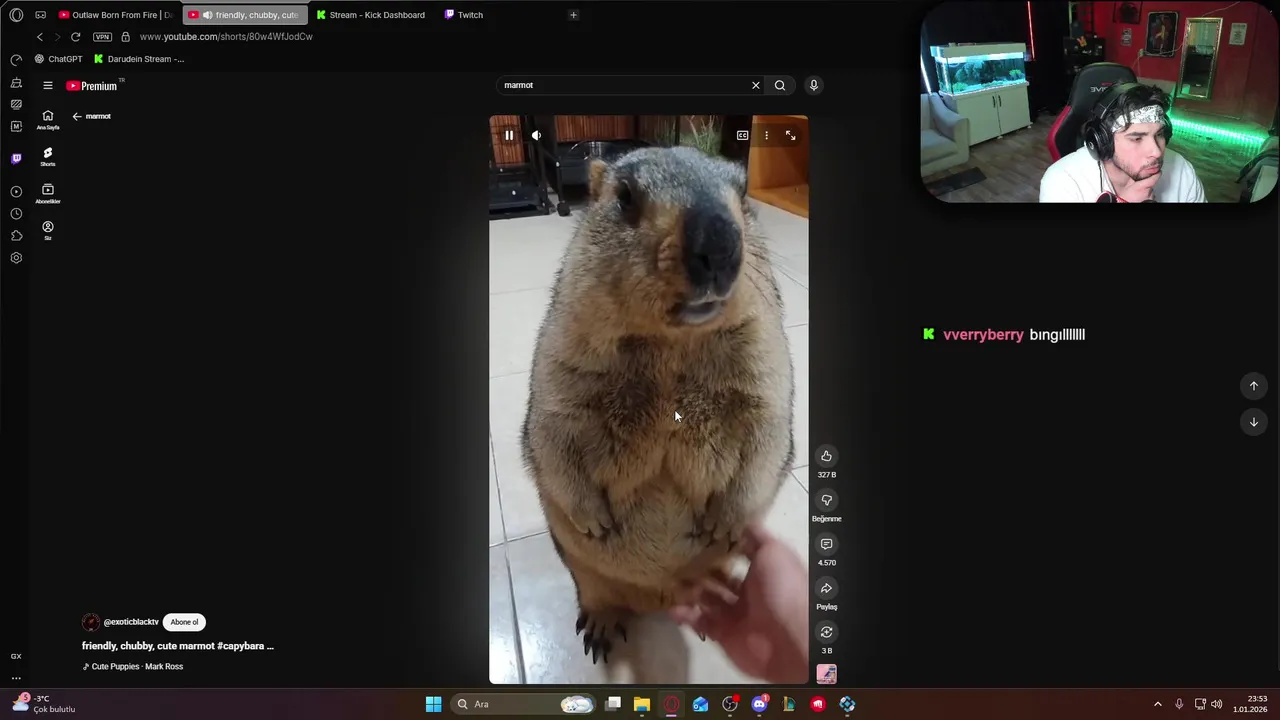Go back via marmot back arrow
The image size is (1280, 720).
point(77,116)
